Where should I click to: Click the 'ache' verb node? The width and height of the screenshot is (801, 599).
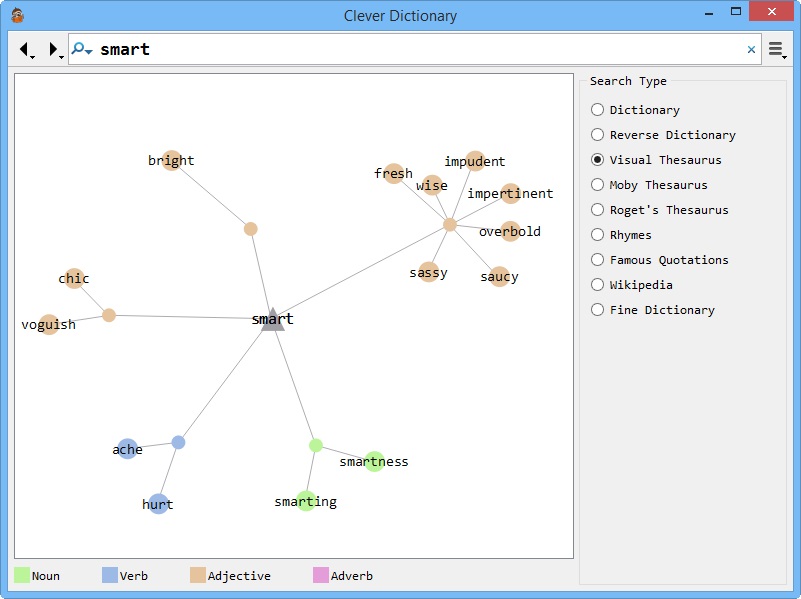[127, 449]
